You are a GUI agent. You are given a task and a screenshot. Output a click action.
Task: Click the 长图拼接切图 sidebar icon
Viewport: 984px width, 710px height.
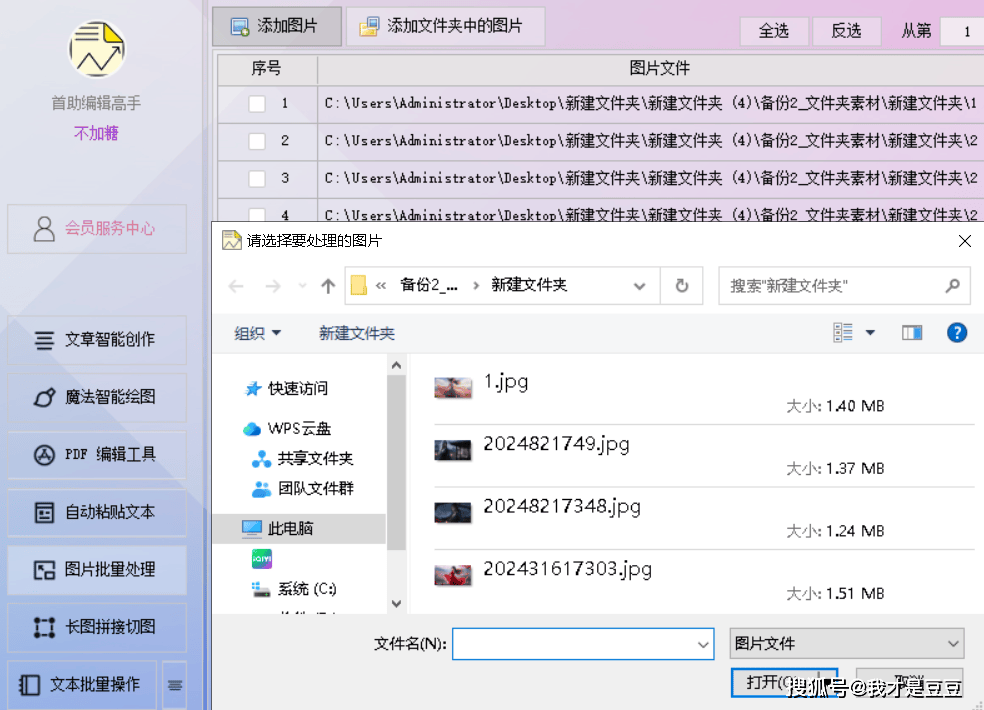coord(47,628)
